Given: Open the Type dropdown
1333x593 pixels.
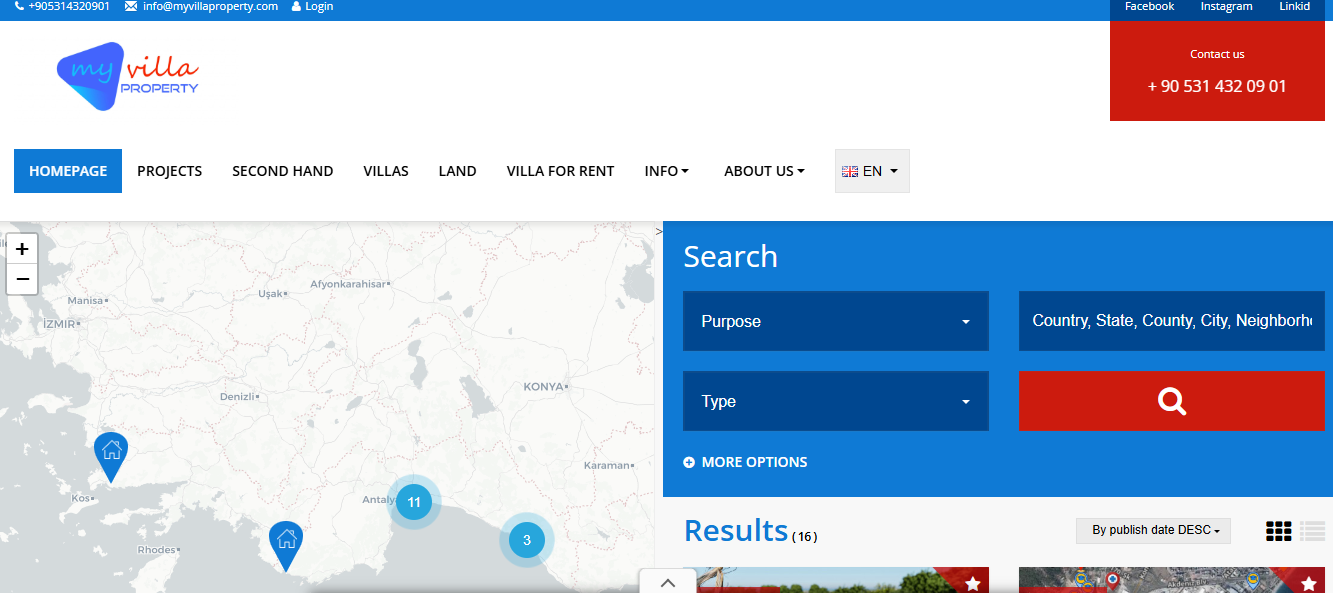Looking at the screenshot, I should pyautogui.click(x=835, y=401).
